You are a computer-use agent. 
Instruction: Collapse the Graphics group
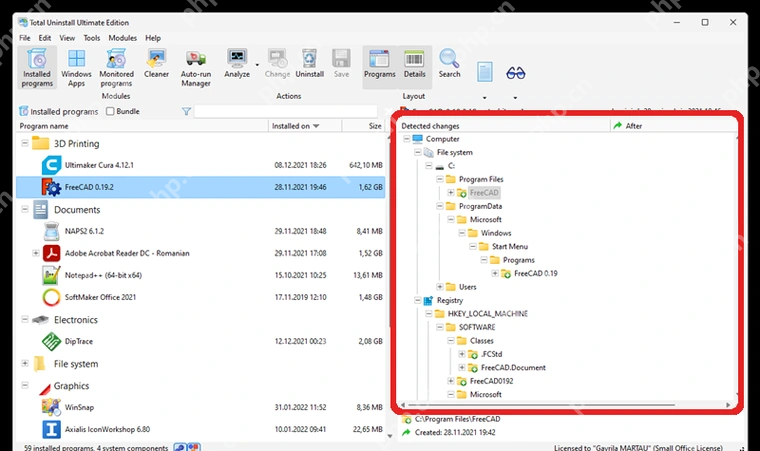(25, 385)
